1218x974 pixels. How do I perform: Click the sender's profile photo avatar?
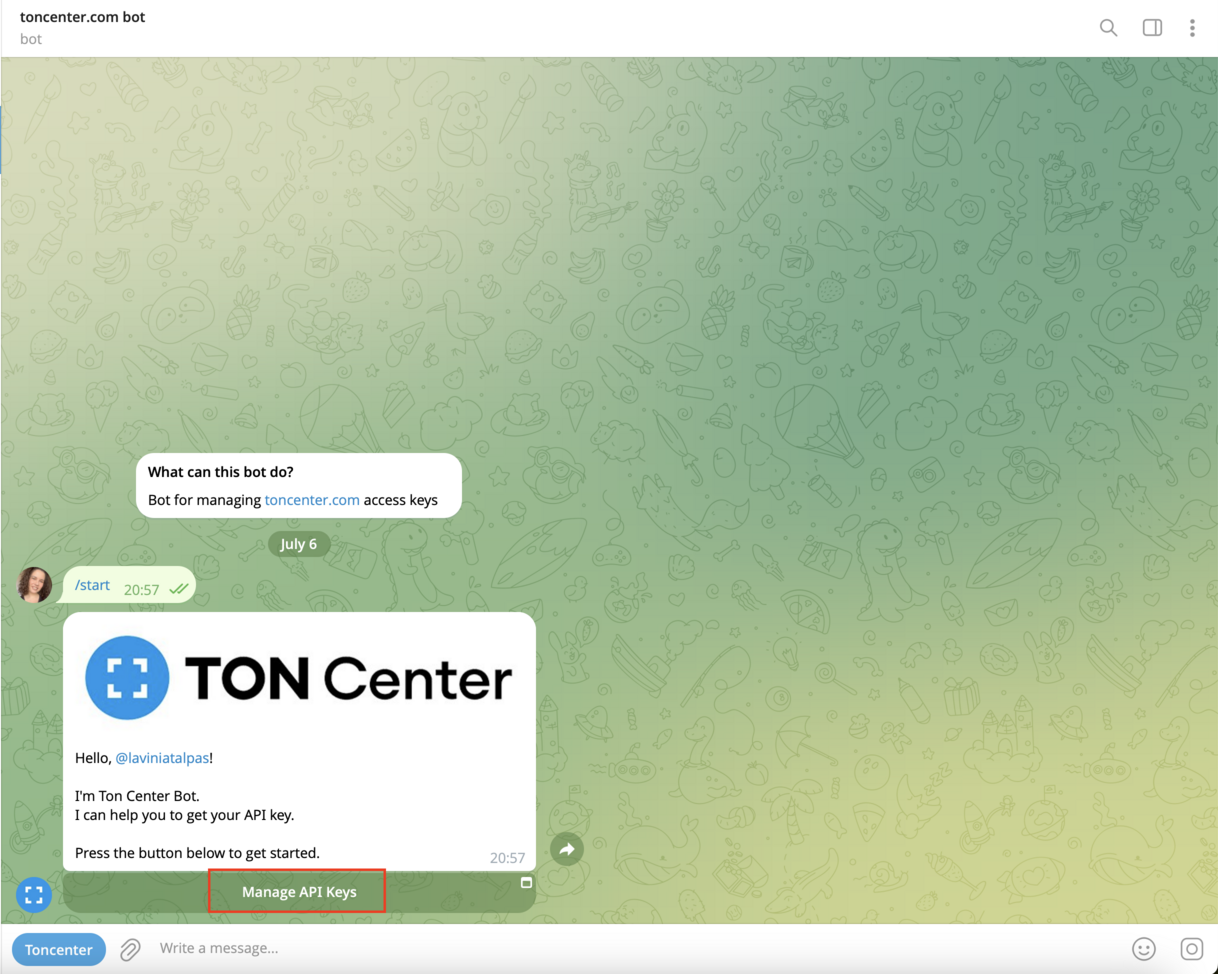tap(35, 585)
